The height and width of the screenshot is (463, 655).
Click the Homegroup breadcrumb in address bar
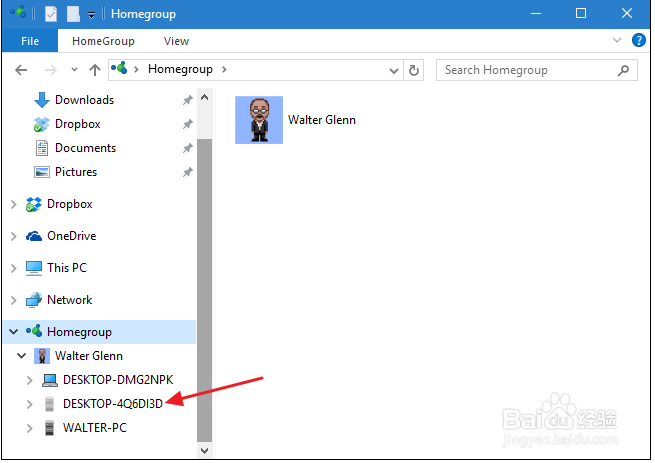[x=180, y=69]
